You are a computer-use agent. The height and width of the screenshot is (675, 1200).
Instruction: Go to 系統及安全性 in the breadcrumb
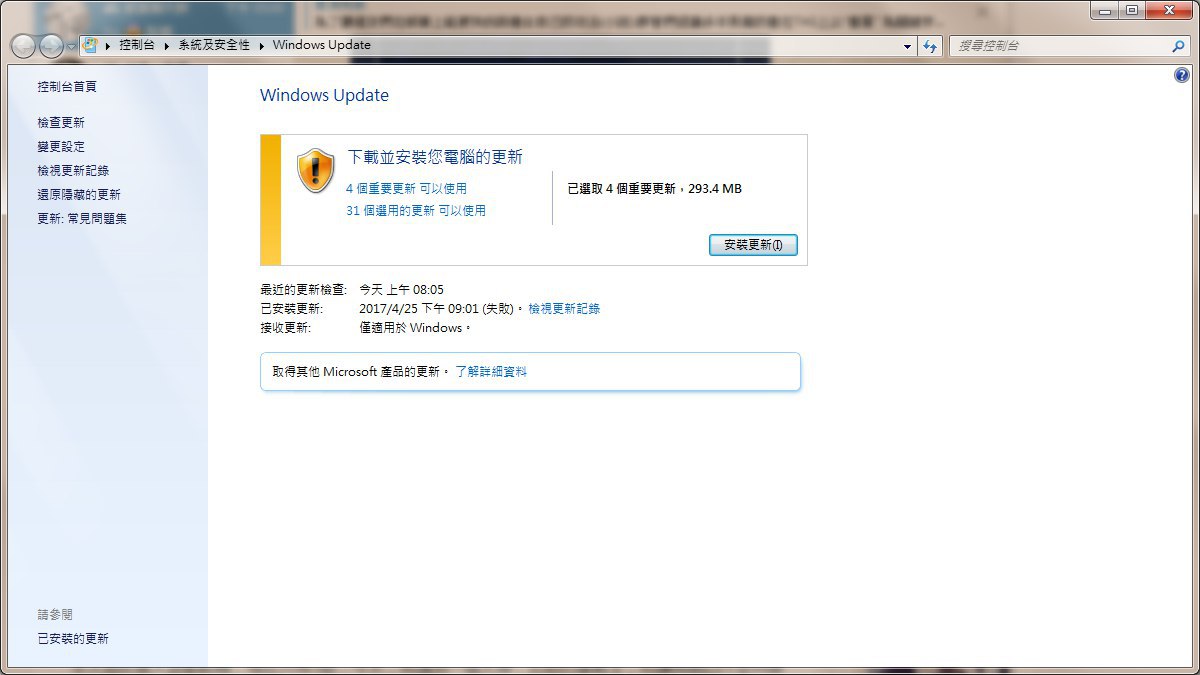[x=214, y=45]
